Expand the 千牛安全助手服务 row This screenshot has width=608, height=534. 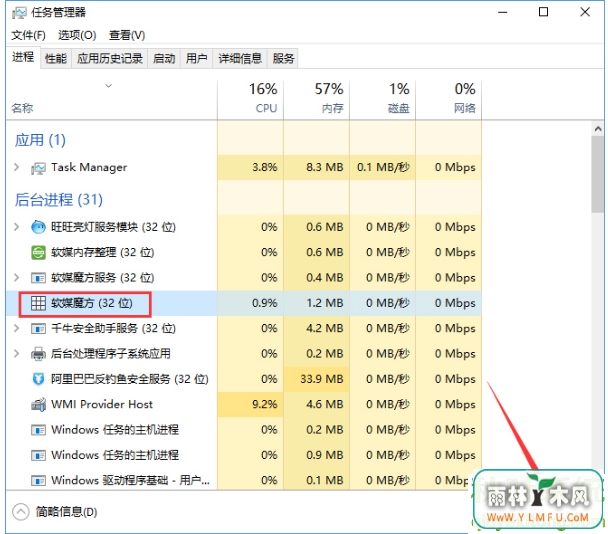pyautogui.click(x=16, y=328)
